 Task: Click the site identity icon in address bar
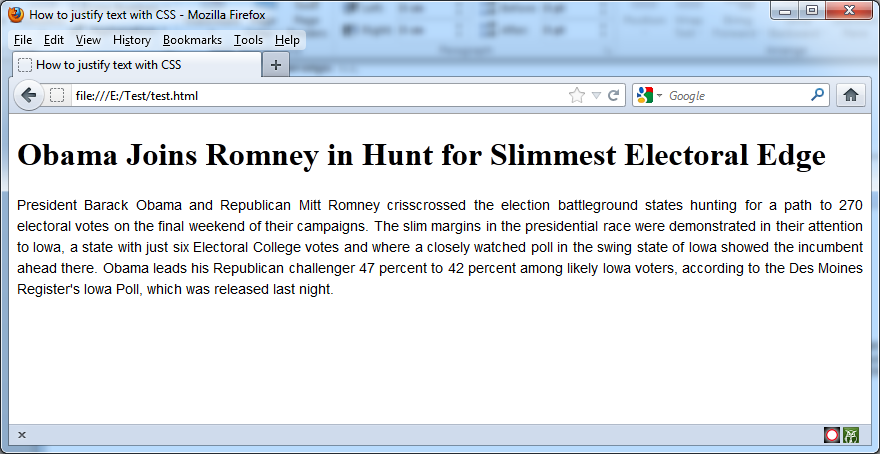tap(57, 95)
